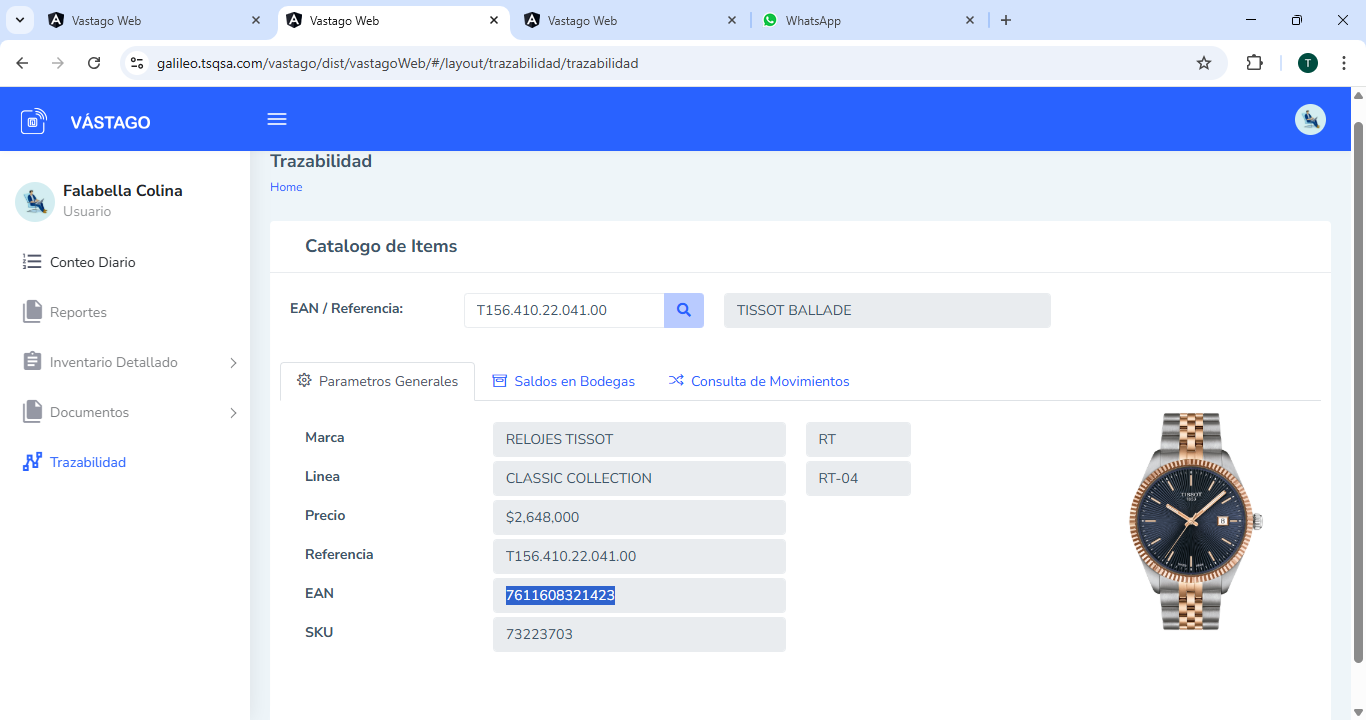Click the gear icon on Parametros Generales
1366x720 pixels.
[x=304, y=381]
